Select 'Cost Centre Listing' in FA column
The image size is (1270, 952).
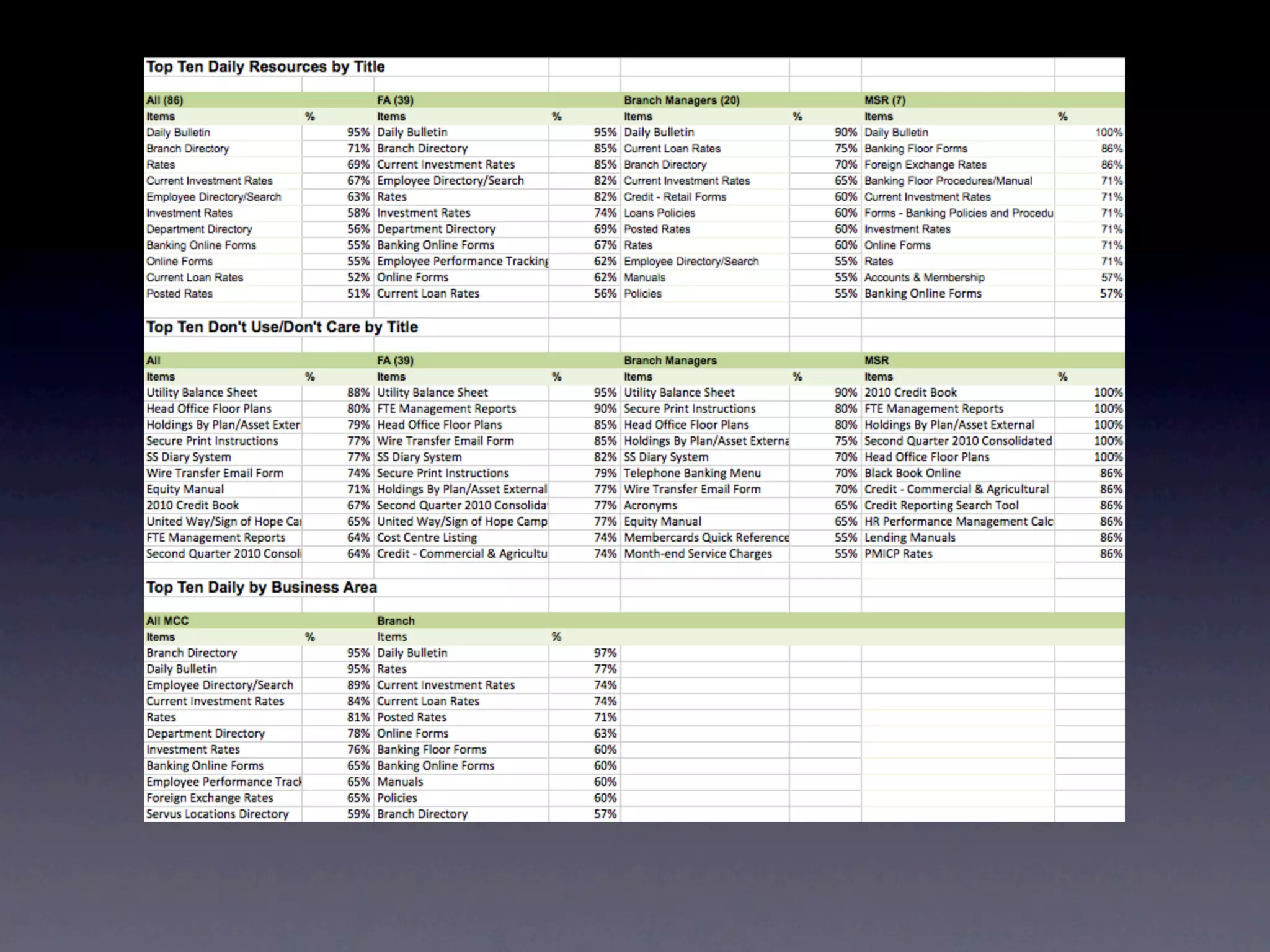point(427,538)
